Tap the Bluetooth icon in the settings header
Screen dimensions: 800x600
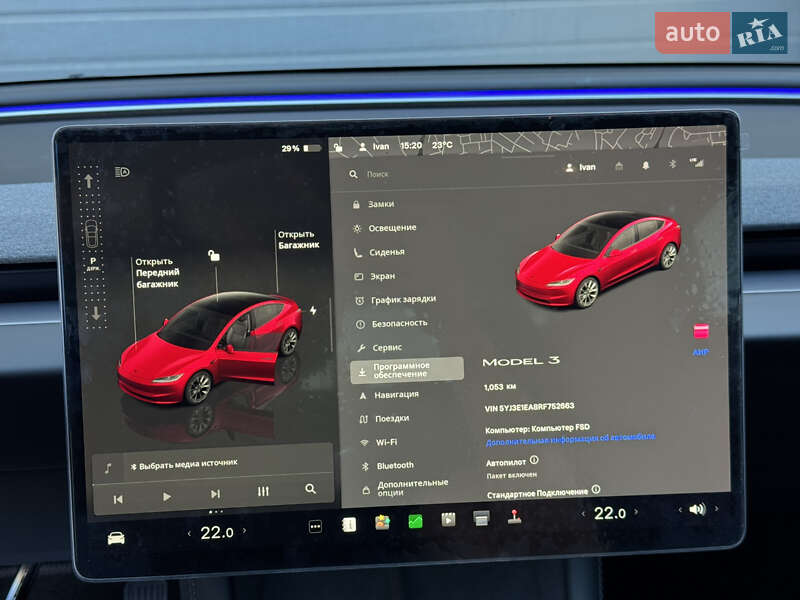(x=672, y=164)
